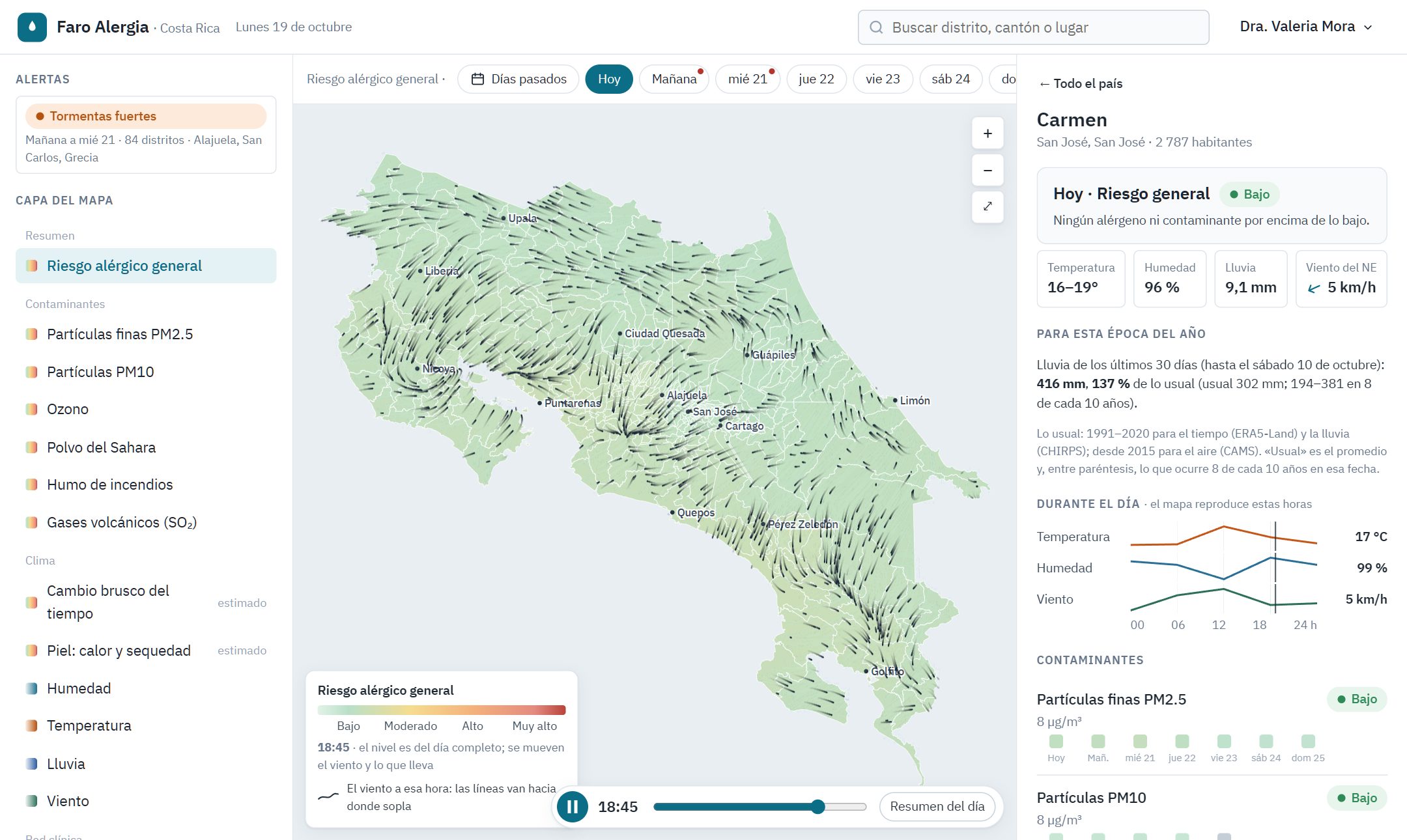Click the Golfito city marker

(866, 671)
